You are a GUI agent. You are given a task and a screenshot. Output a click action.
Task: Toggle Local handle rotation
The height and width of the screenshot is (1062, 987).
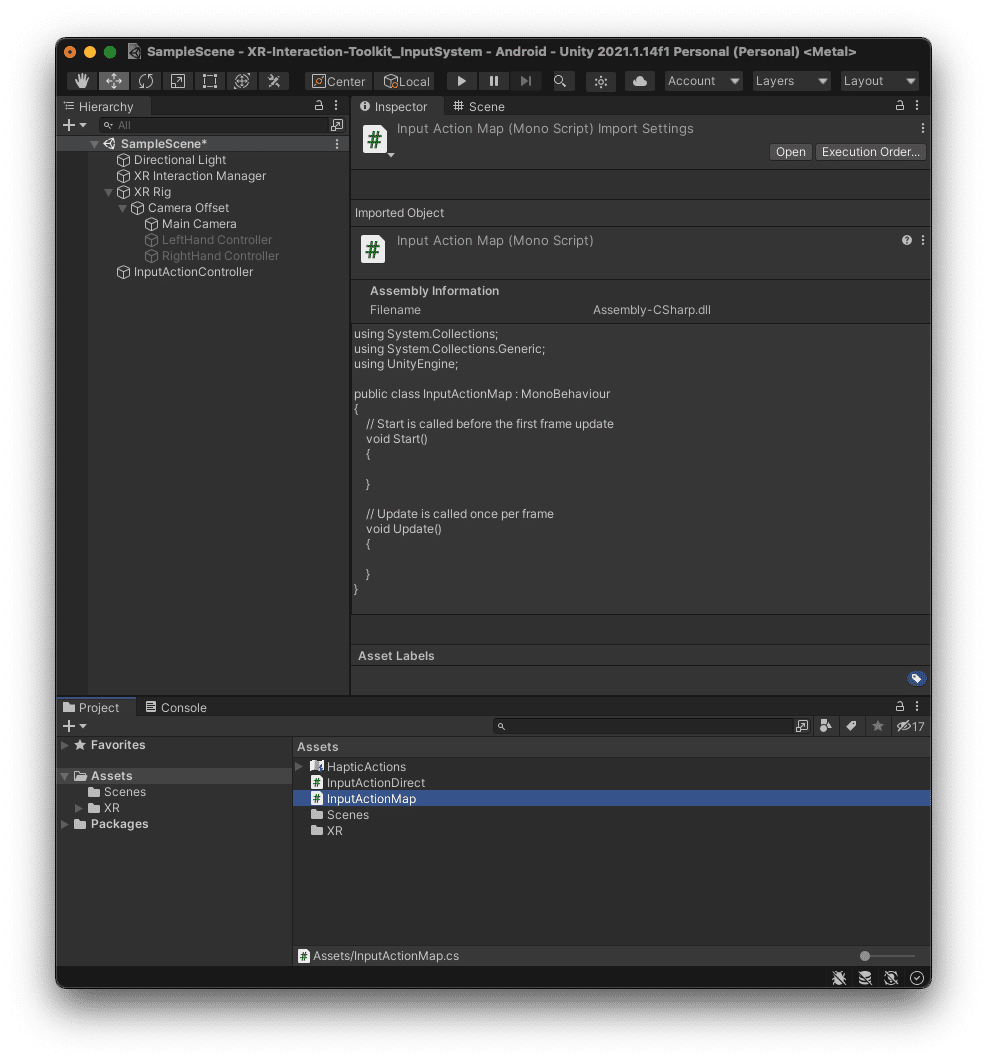pos(406,81)
